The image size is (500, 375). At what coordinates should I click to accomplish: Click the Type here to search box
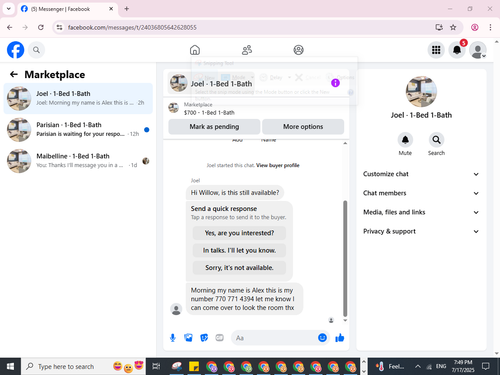(83, 367)
